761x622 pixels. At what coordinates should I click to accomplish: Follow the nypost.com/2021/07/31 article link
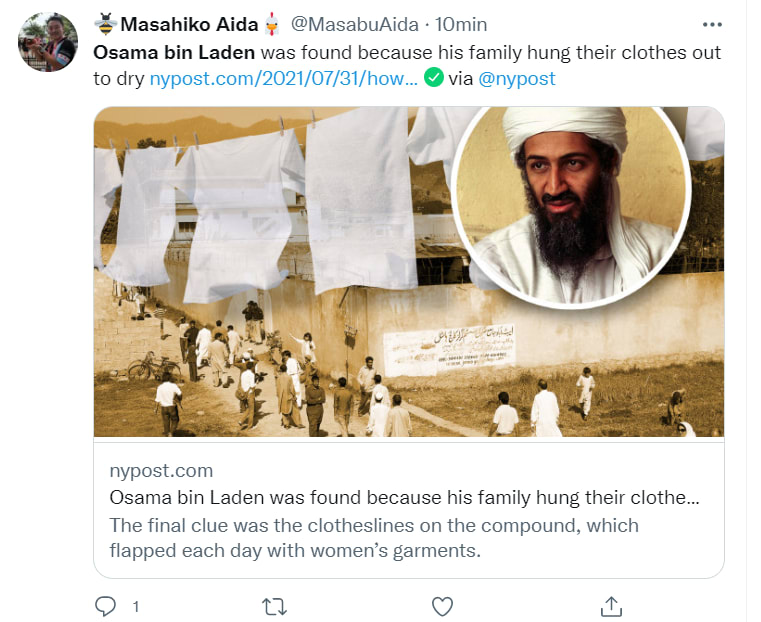click(283, 78)
